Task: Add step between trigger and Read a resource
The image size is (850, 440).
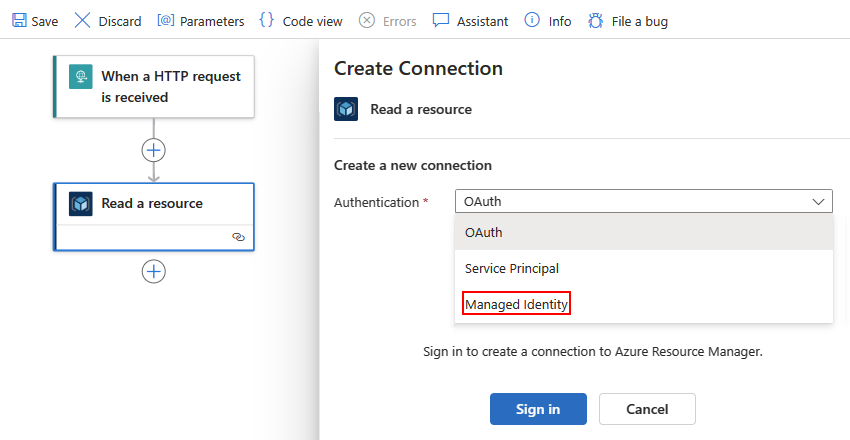Action: (x=153, y=150)
